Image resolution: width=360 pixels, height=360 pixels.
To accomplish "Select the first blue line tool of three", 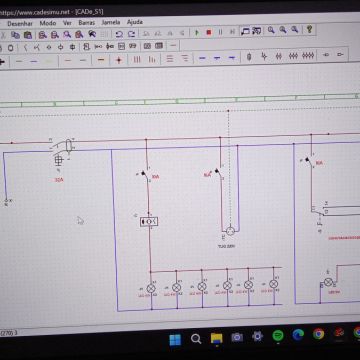I will [202, 58].
